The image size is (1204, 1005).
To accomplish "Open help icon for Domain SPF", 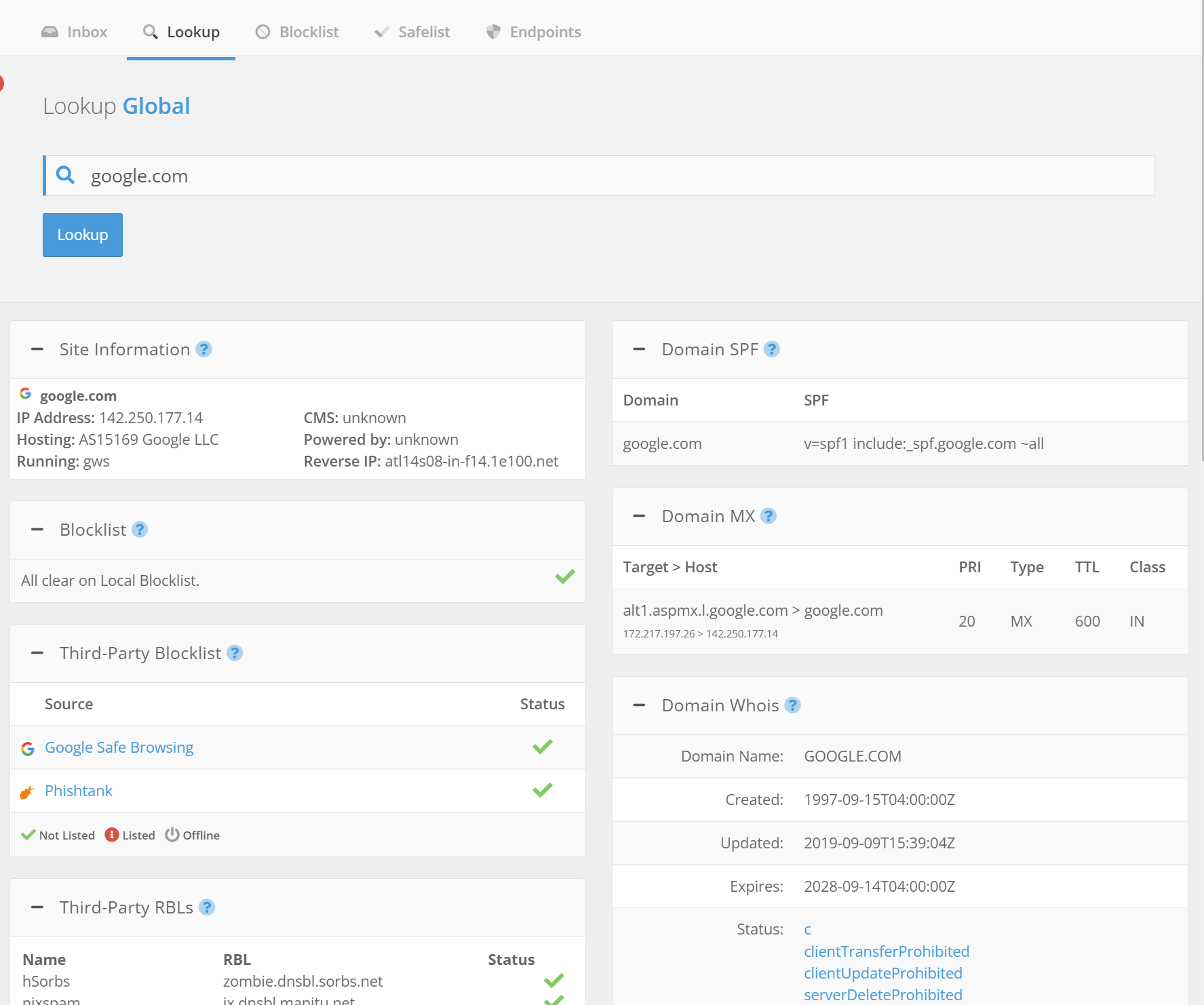I will 772,349.
